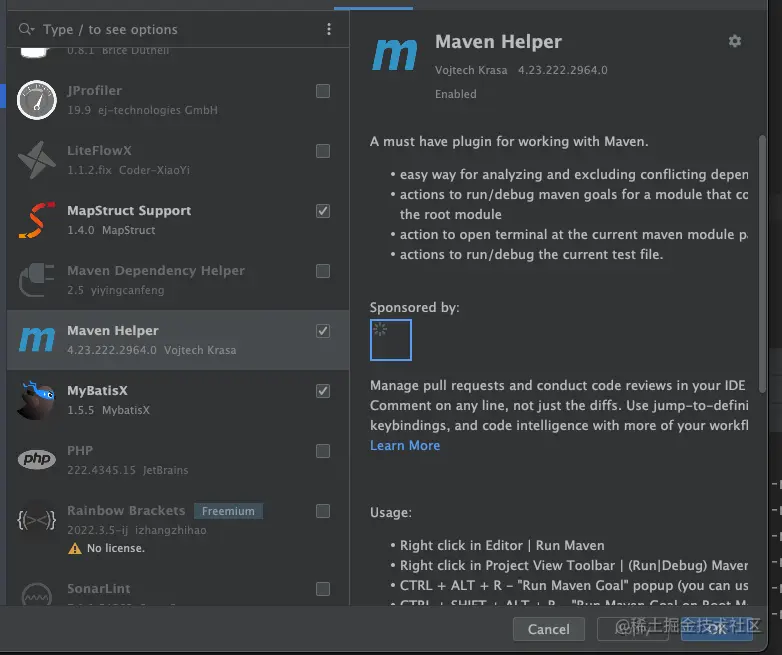Click the SonarLint plugin icon
The height and width of the screenshot is (655, 782).
(x=36, y=594)
